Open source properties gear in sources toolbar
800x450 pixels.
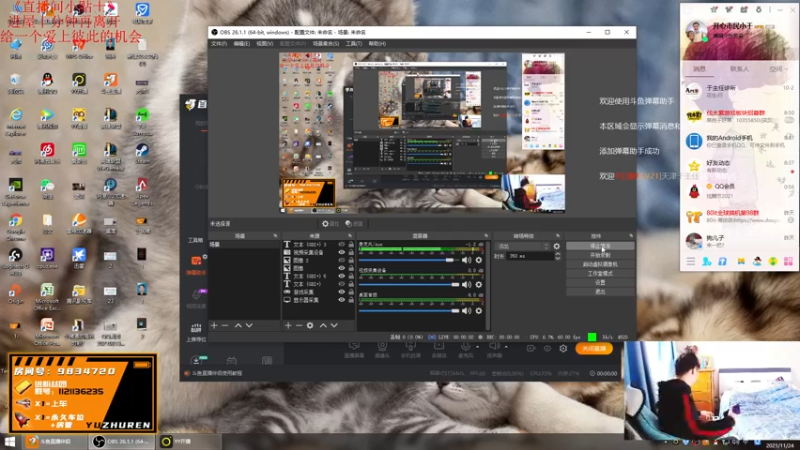(310, 326)
